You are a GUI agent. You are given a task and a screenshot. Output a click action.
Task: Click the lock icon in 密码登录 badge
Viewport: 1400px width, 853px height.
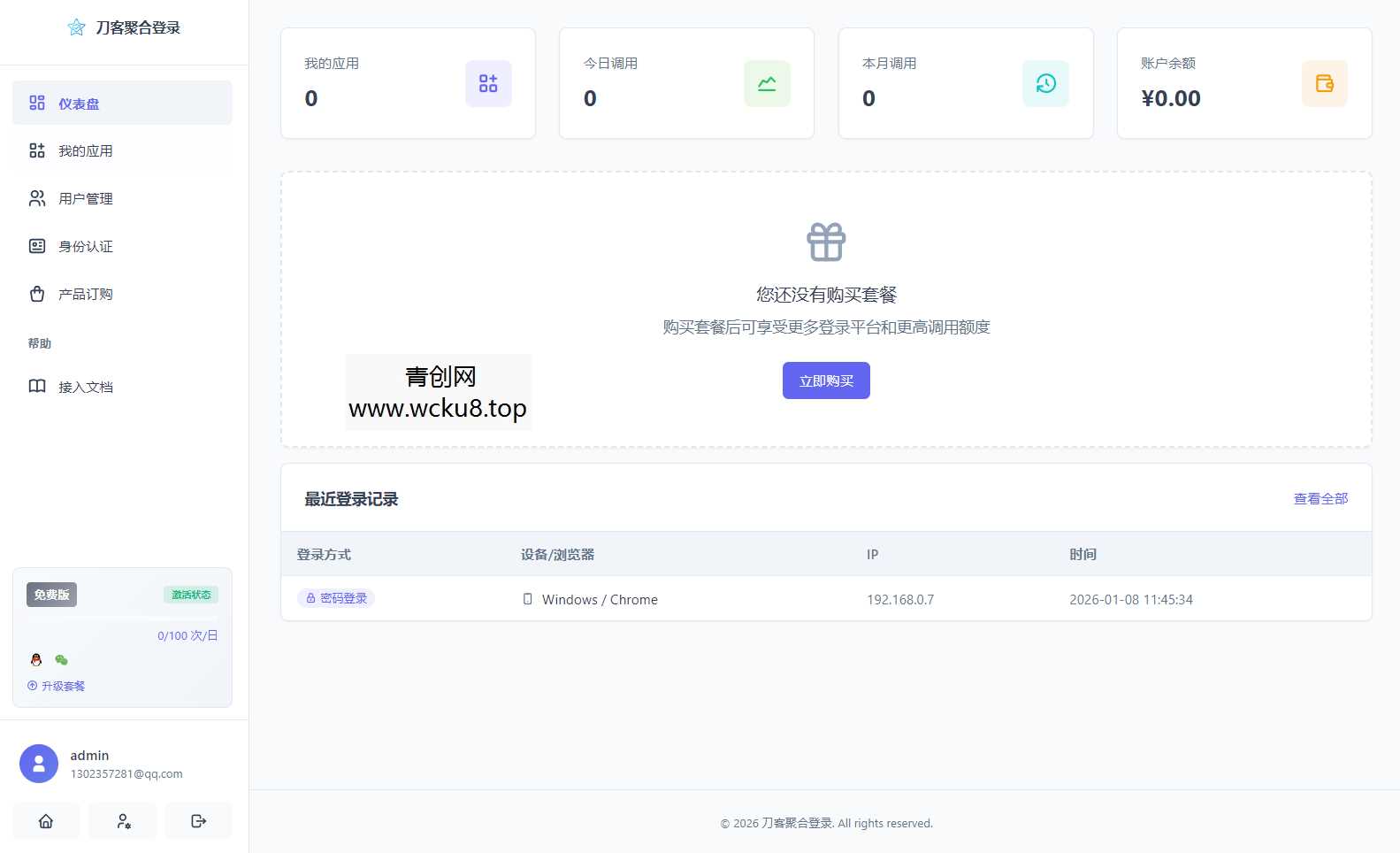(x=310, y=598)
